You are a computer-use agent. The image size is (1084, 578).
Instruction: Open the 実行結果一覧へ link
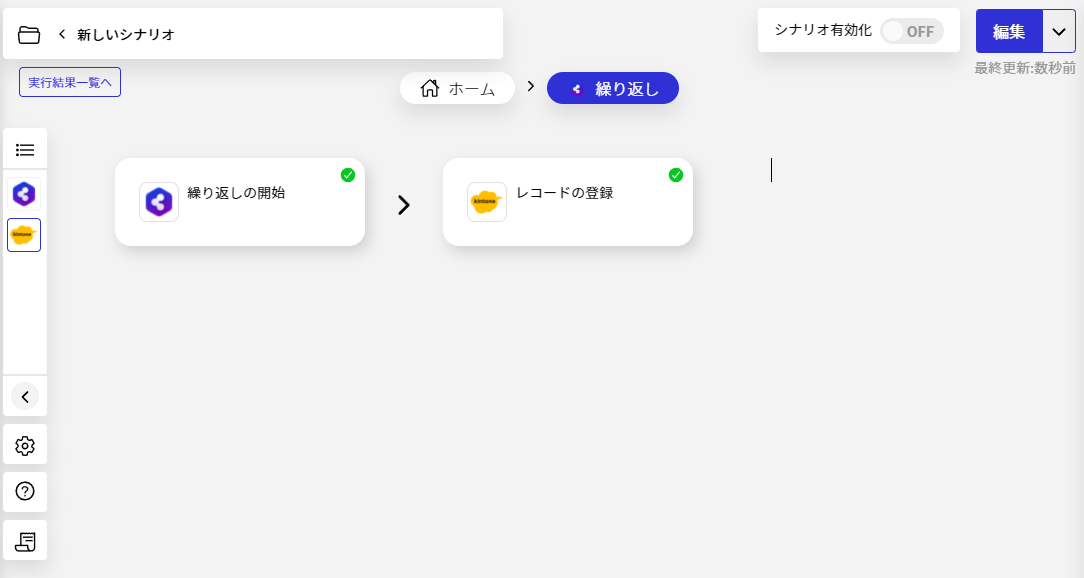[x=70, y=82]
